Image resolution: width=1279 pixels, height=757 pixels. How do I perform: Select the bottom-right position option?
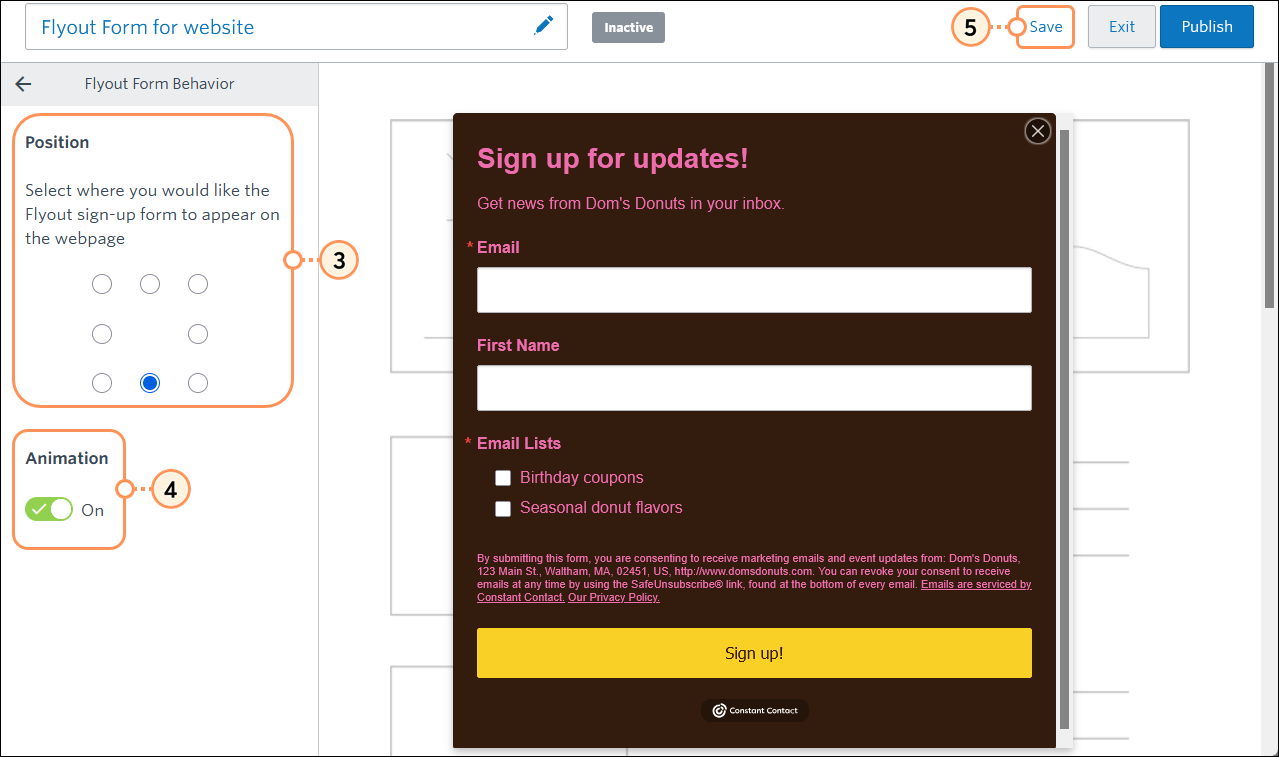coord(198,382)
